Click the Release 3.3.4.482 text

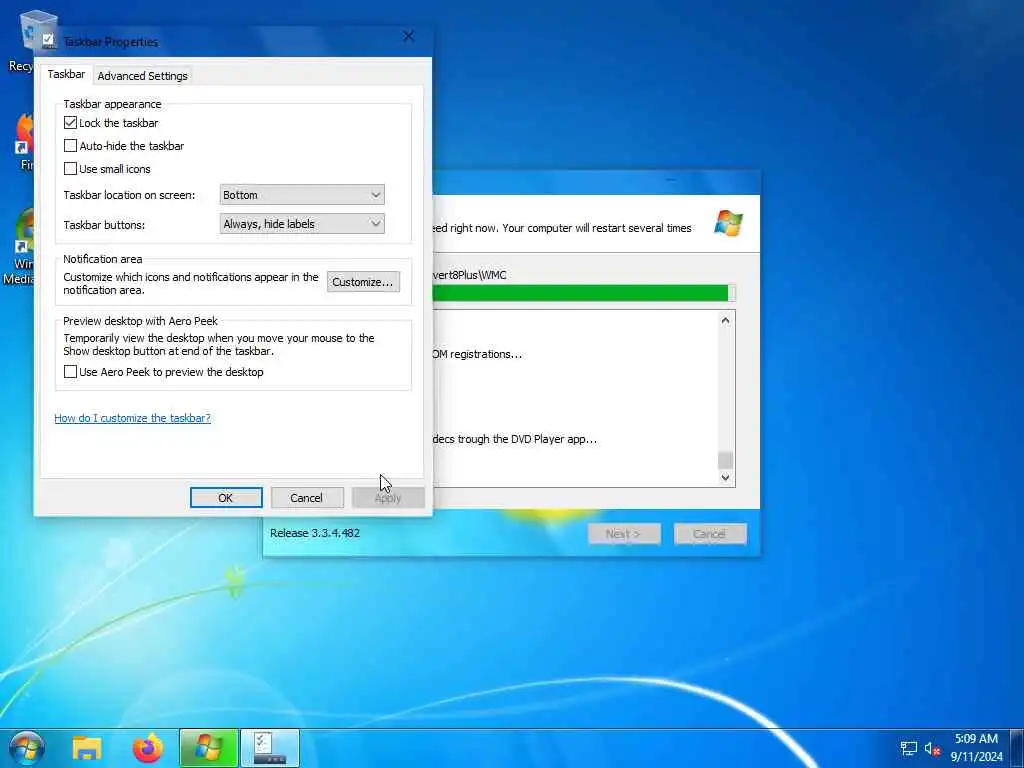pyautogui.click(x=315, y=533)
